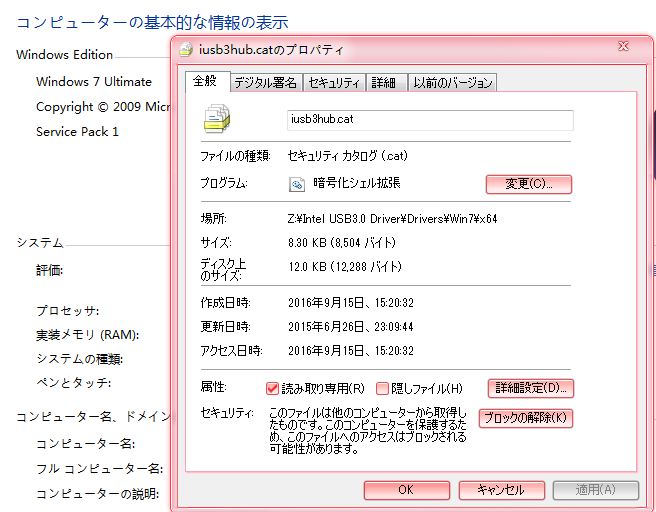656x512 pixels.
Task: Open 詳細設定(D)... advanced attributes
Action: click(x=530, y=388)
